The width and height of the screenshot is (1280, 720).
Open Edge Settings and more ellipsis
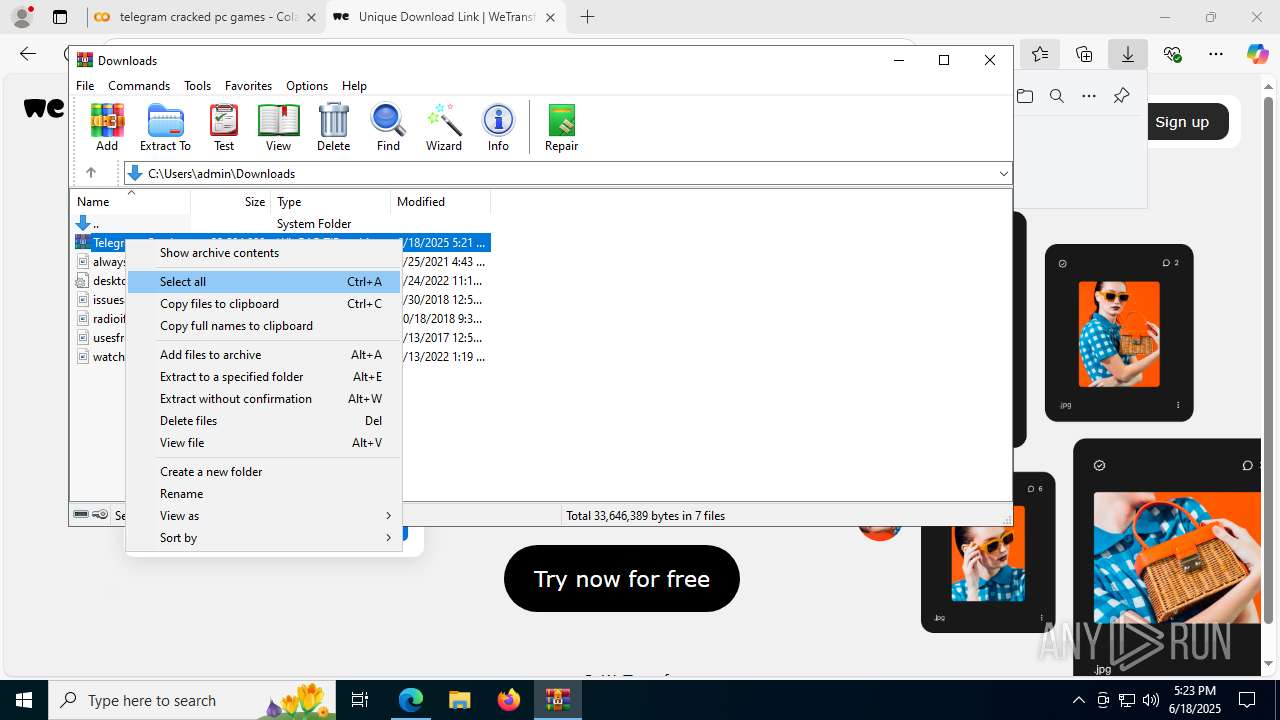(1216, 54)
